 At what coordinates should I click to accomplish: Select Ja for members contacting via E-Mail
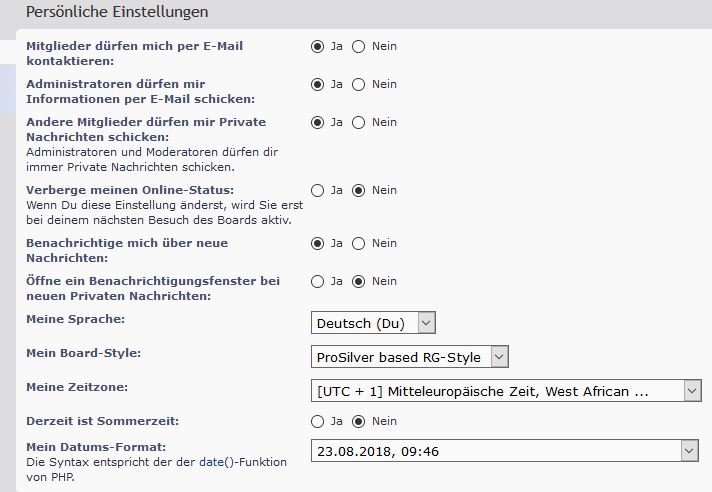pyautogui.click(x=318, y=46)
